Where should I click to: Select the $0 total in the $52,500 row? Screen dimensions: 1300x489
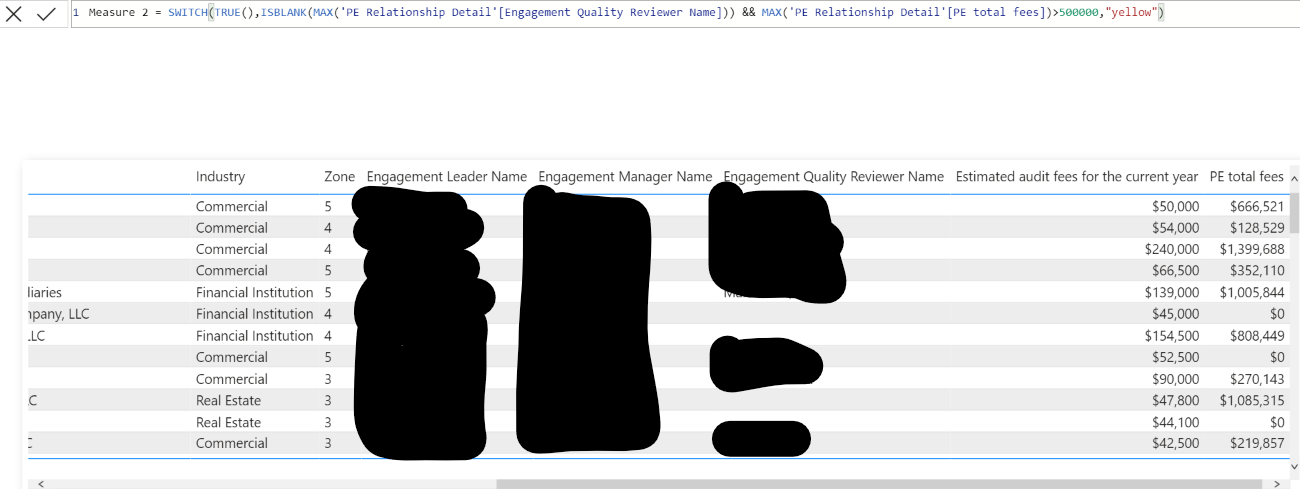[1277, 358]
